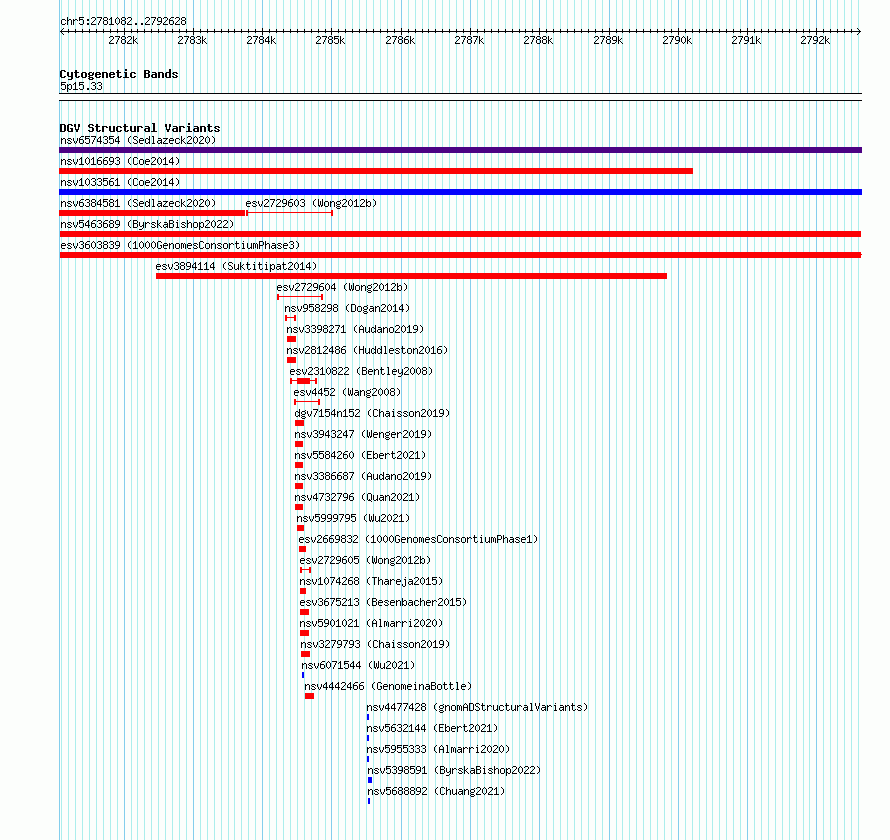Select the nsv6384581 (Sedlazeck2020) label
890x840 pixels.
click(x=138, y=203)
